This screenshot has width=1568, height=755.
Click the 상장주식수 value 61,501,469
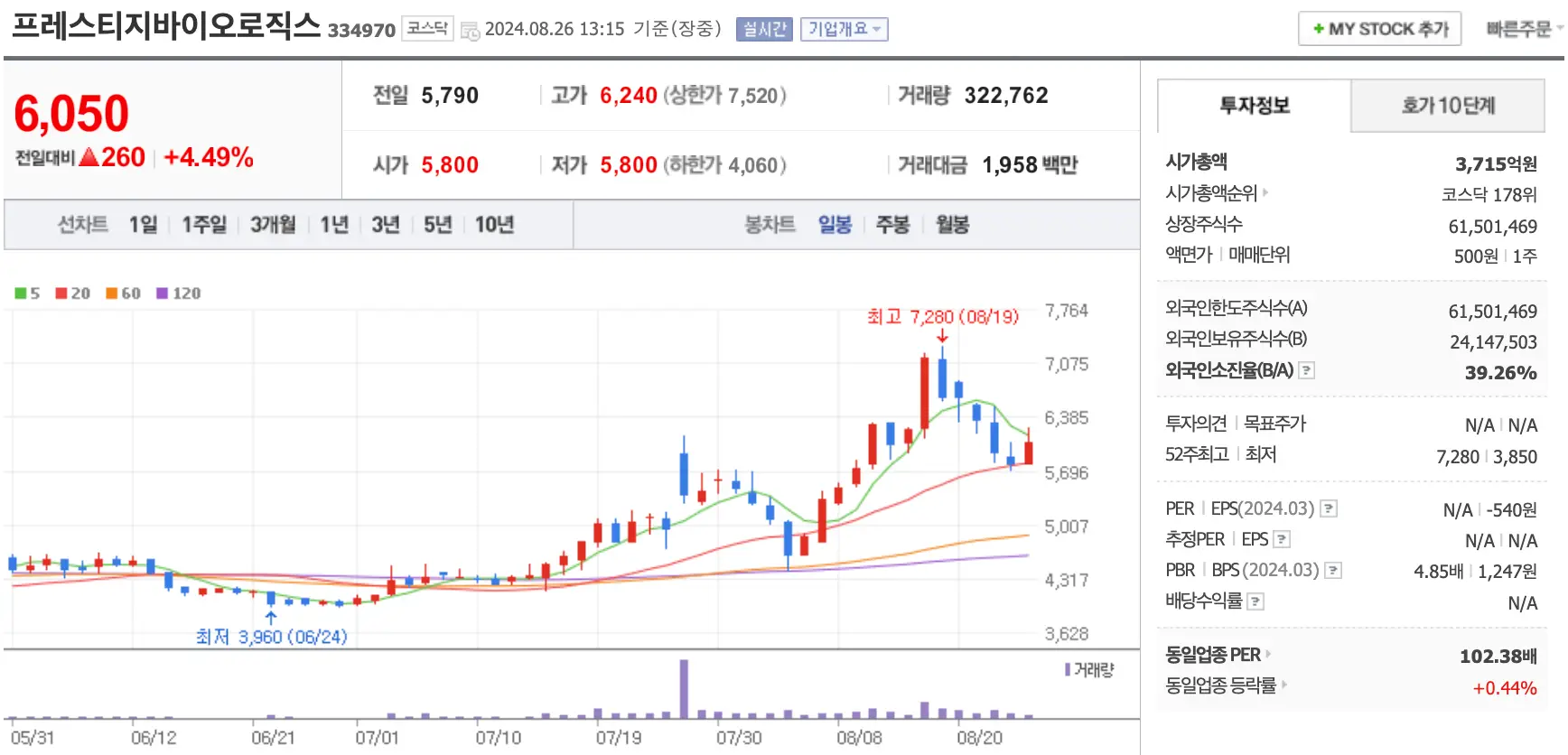point(1492,226)
